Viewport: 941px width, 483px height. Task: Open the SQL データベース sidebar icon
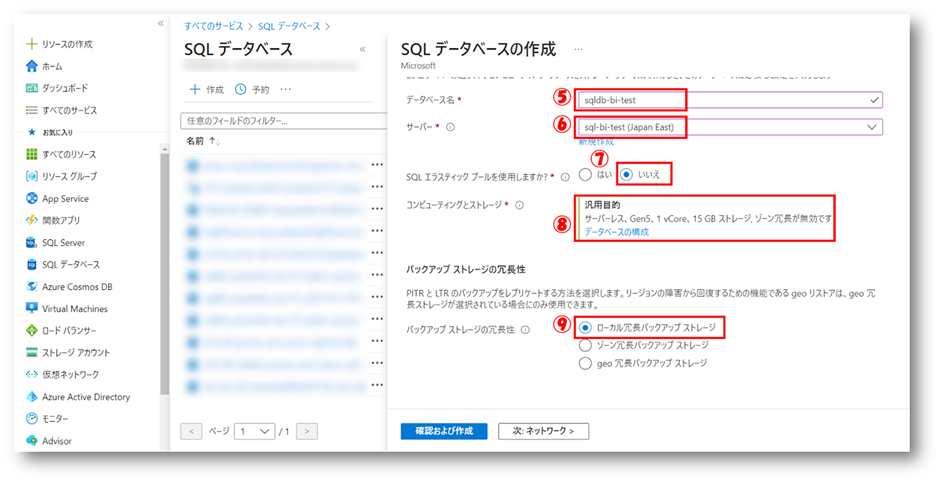(x=32, y=265)
